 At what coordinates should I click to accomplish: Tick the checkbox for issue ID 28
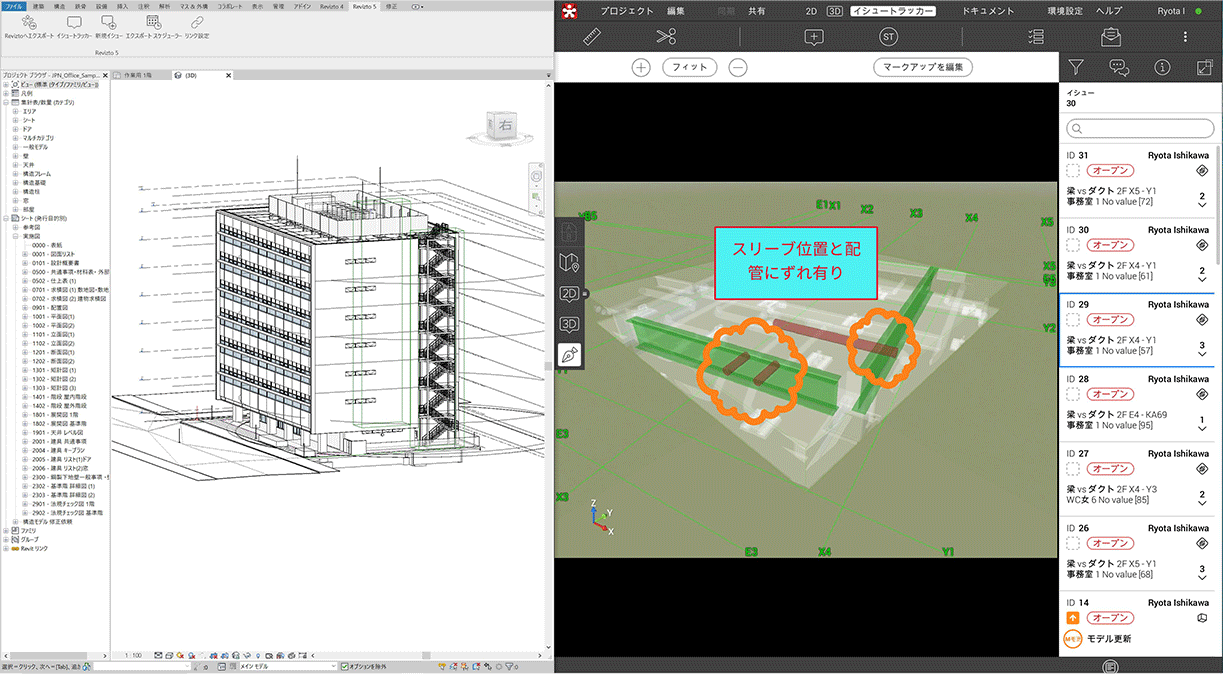coord(1074,396)
